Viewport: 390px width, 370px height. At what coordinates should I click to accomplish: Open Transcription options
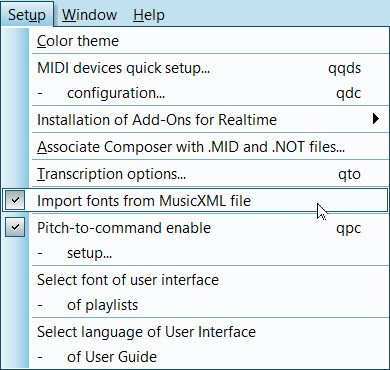(x=210, y=174)
